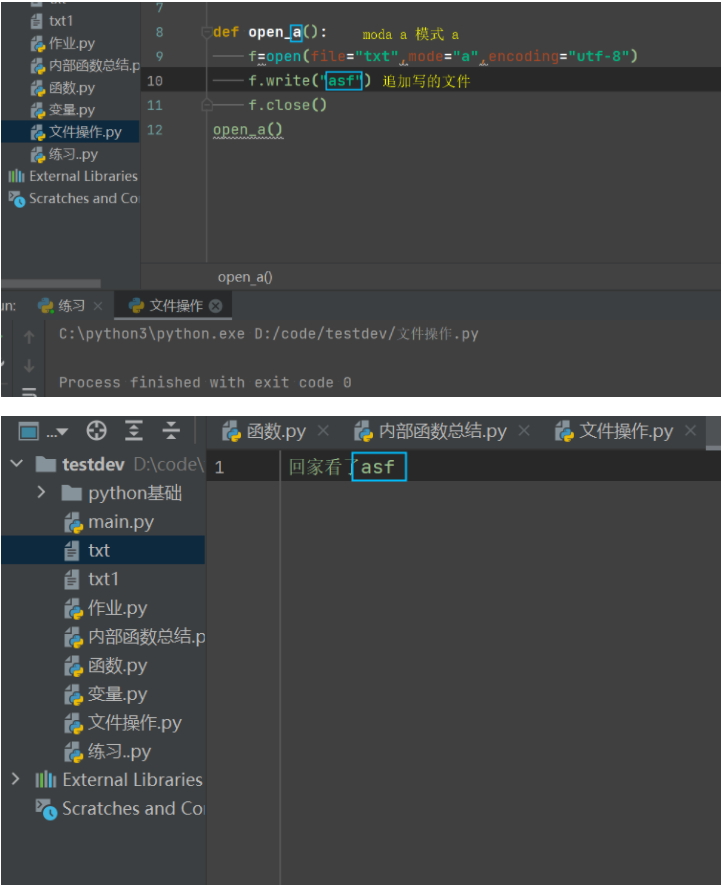This screenshot has width=721, height=885.
Task: Select 作业.py in the lower project tree
Action: (103, 608)
